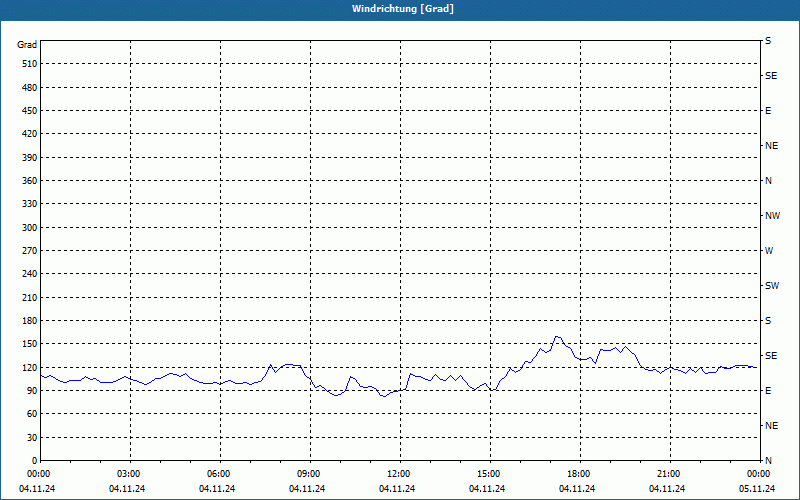
Task: Click the wind direction peak near 17:15
Action: coord(557,337)
